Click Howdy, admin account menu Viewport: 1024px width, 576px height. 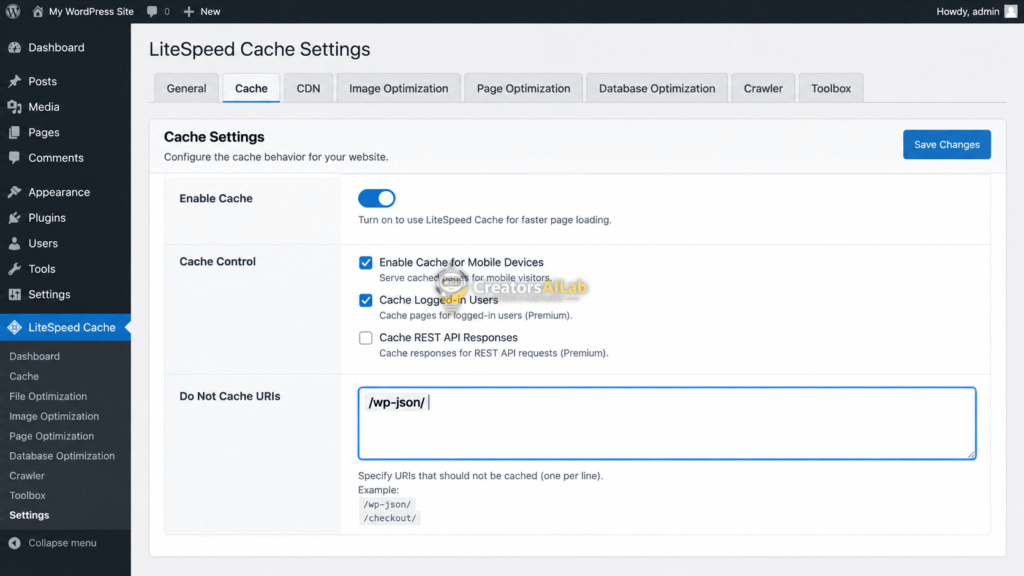tap(968, 11)
